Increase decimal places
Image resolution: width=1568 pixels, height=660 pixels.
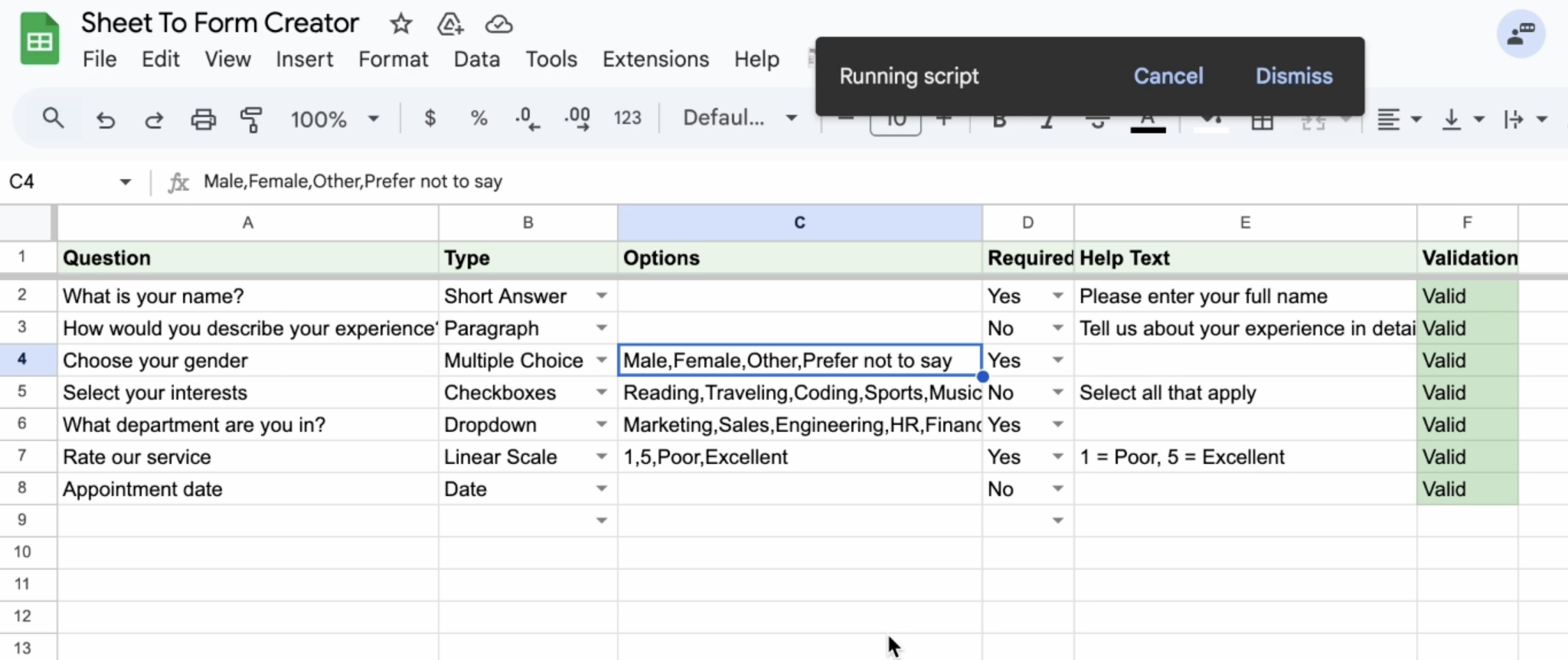577,118
